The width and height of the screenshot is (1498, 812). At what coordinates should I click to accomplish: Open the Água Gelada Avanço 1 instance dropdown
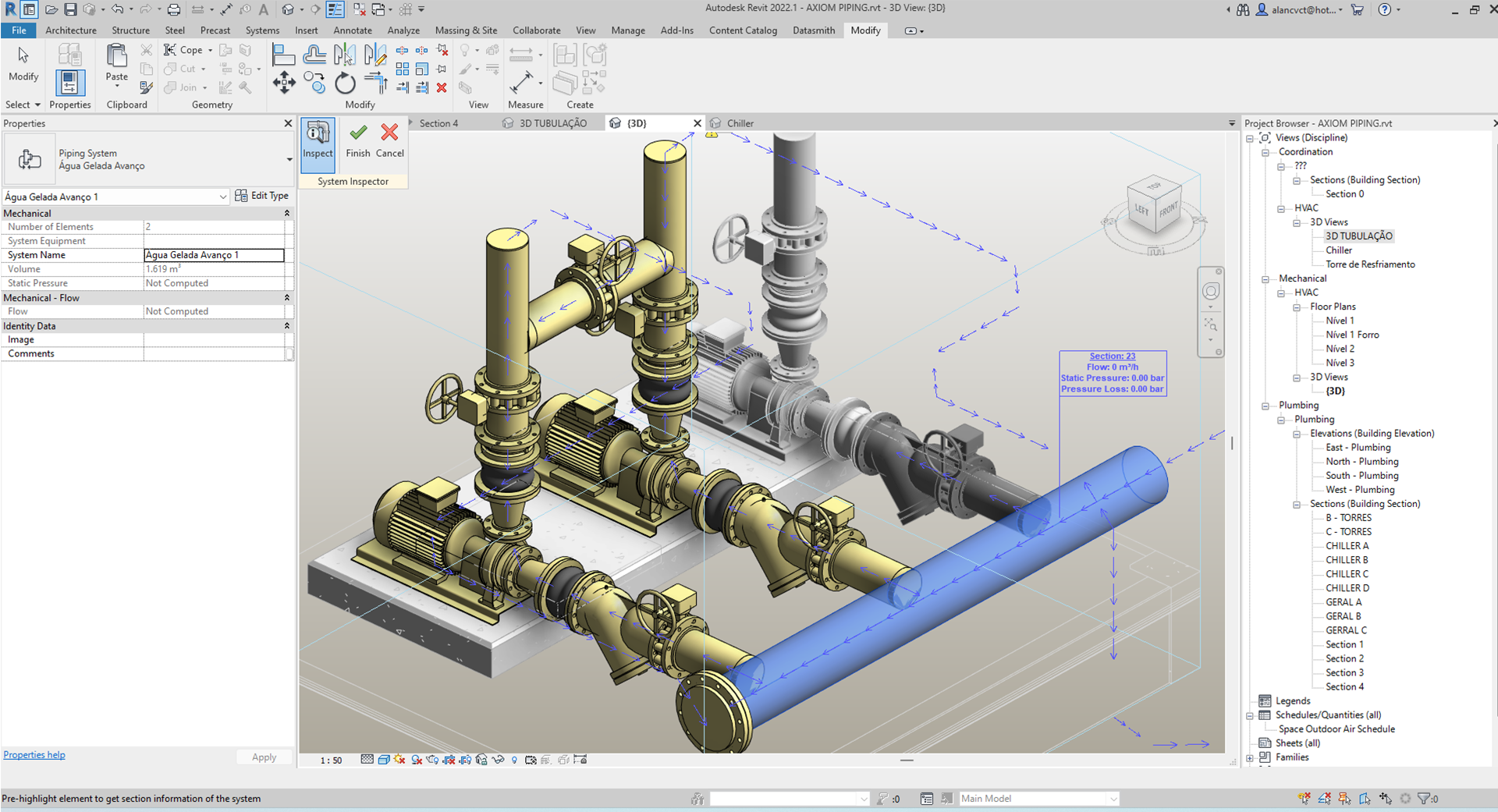point(222,197)
